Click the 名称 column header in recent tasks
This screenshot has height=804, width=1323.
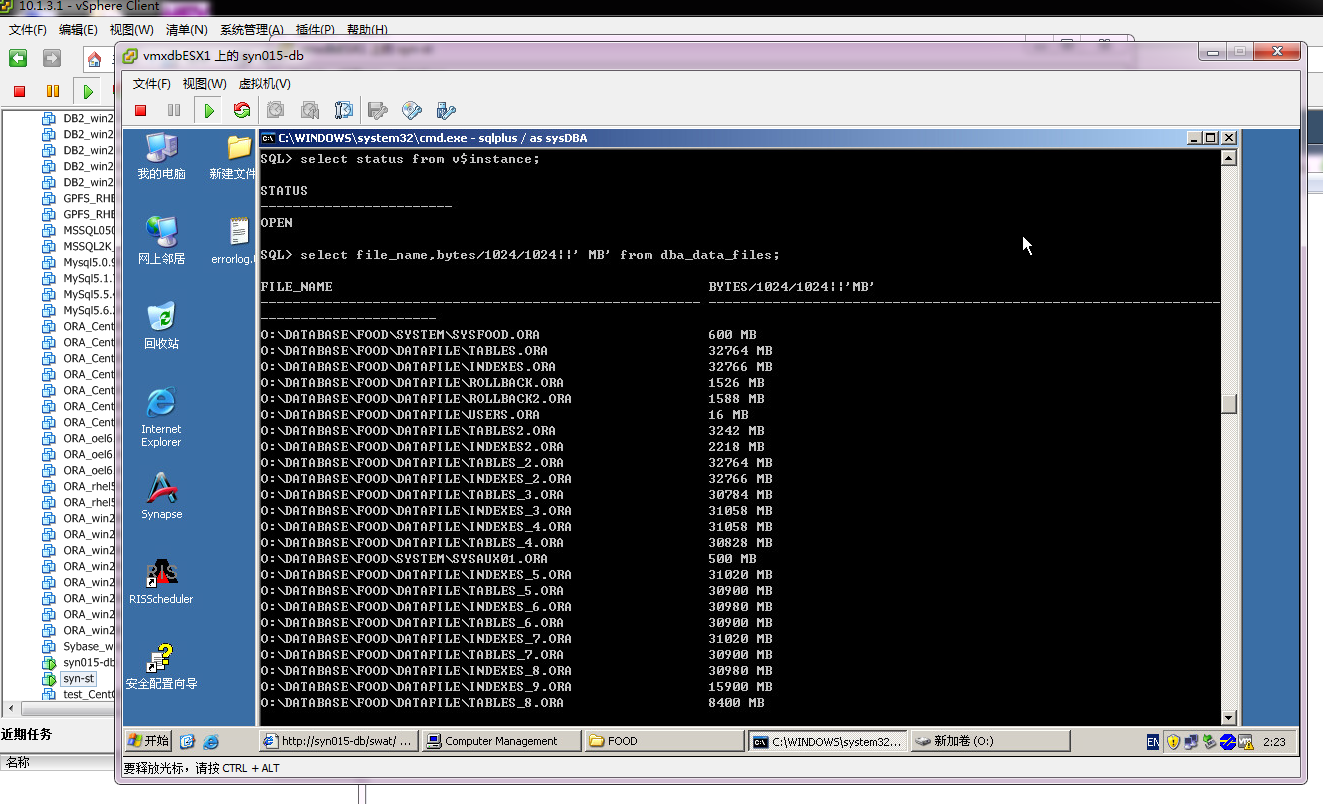(x=17, y=762)
